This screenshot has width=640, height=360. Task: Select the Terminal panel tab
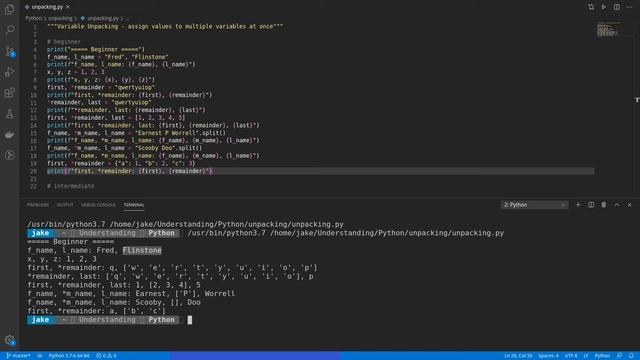pyautogui.click(x=133, y=205)
